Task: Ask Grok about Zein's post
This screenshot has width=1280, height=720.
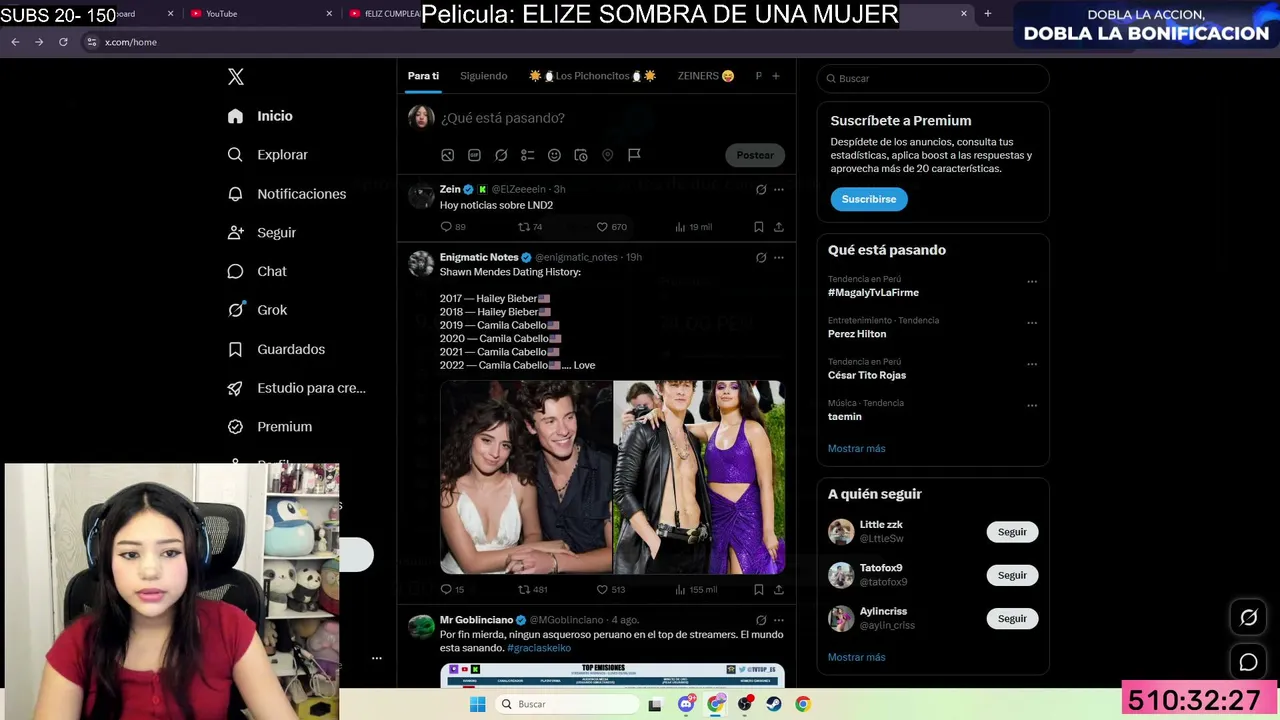Action: tap(761, 189)
